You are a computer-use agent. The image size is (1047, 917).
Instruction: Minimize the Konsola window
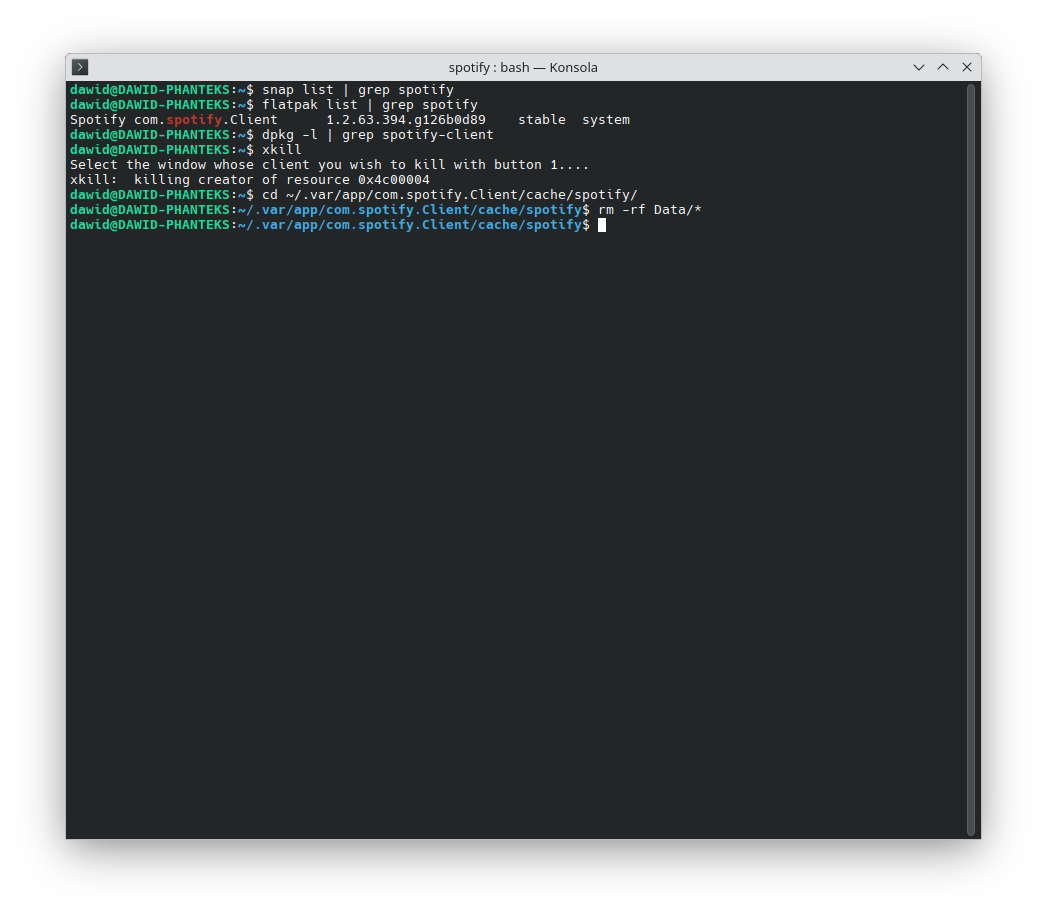click(919, 67)
